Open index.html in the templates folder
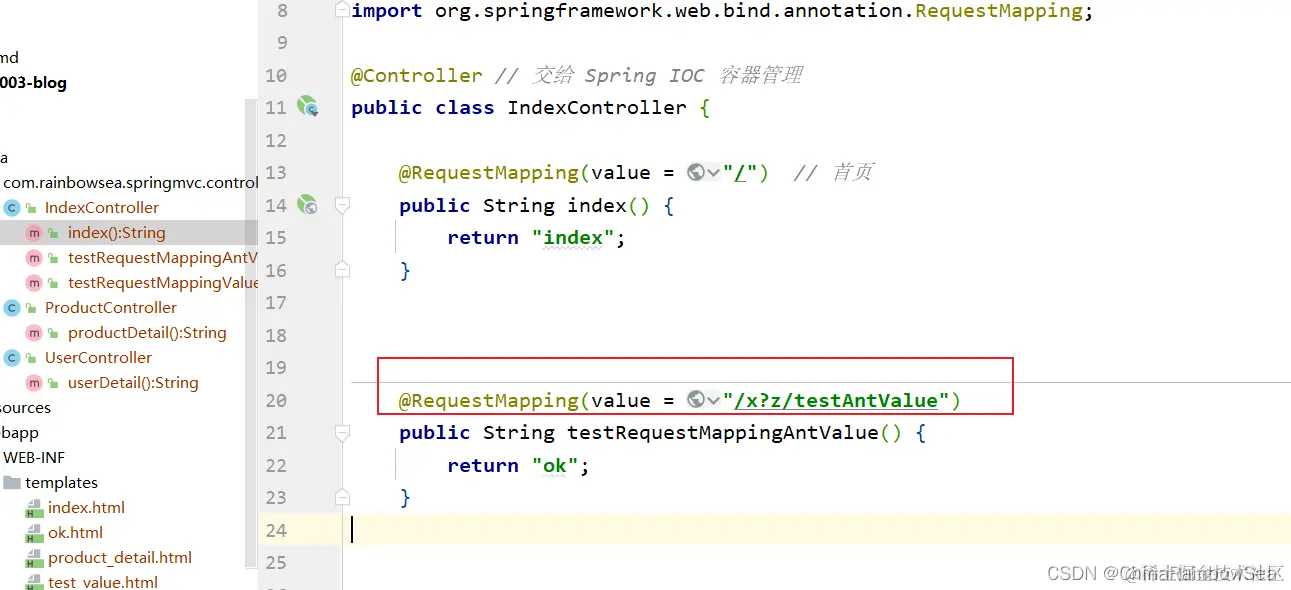The height and width of the screenshot is (590, 1291). coord(86,507)
